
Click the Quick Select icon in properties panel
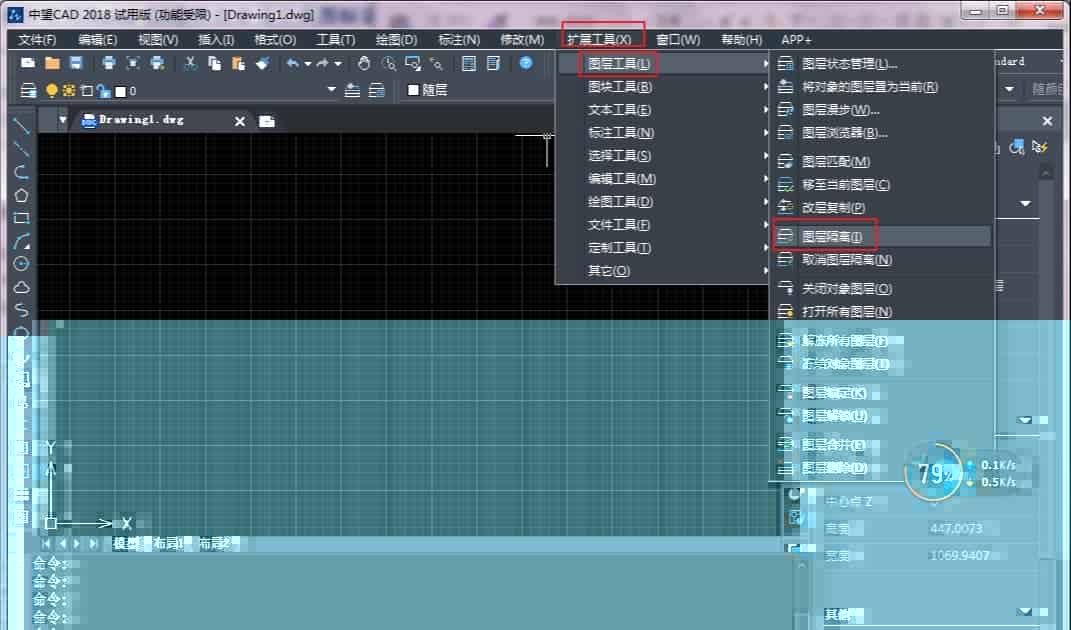coord(1040,147)
